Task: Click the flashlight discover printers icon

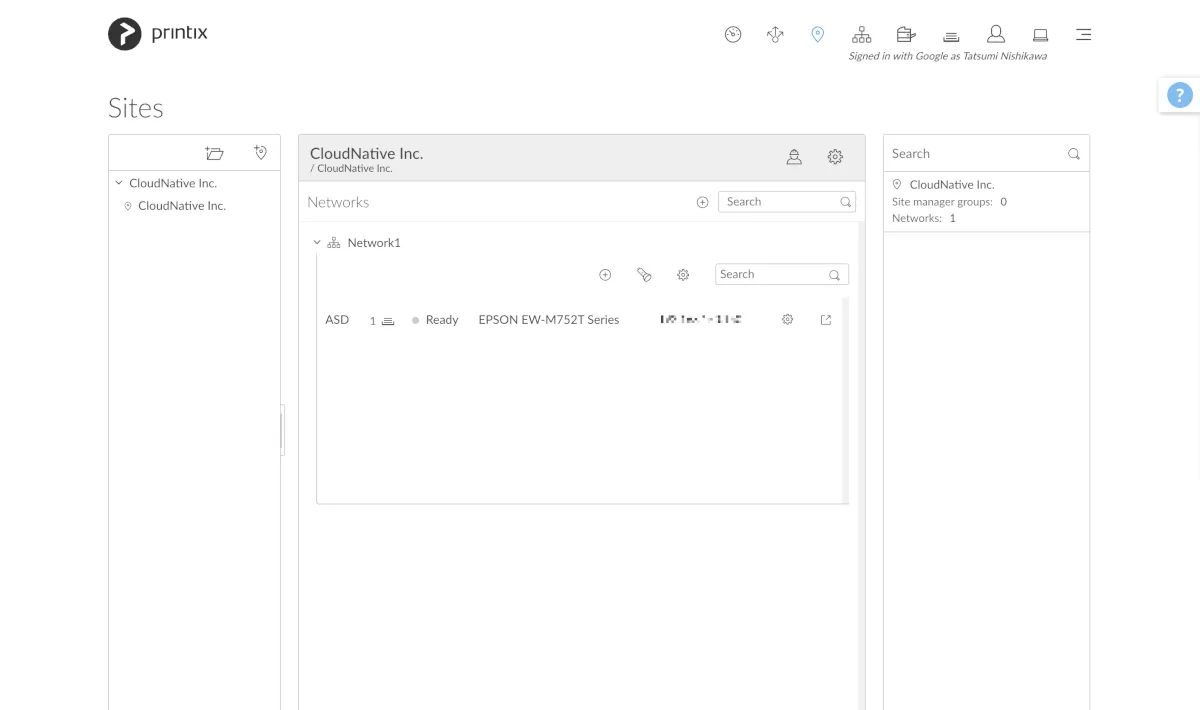Action: coord(644,274)
